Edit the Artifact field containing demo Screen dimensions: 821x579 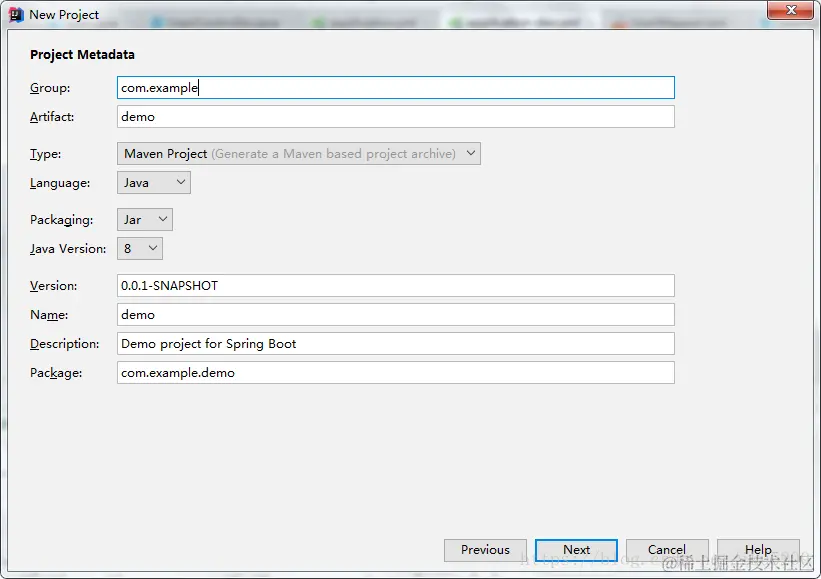coord(396,117)
